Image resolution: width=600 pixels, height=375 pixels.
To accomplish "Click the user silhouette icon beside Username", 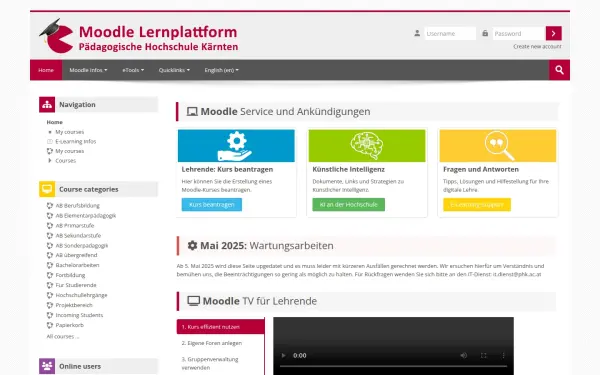I will tap(417, 33).
